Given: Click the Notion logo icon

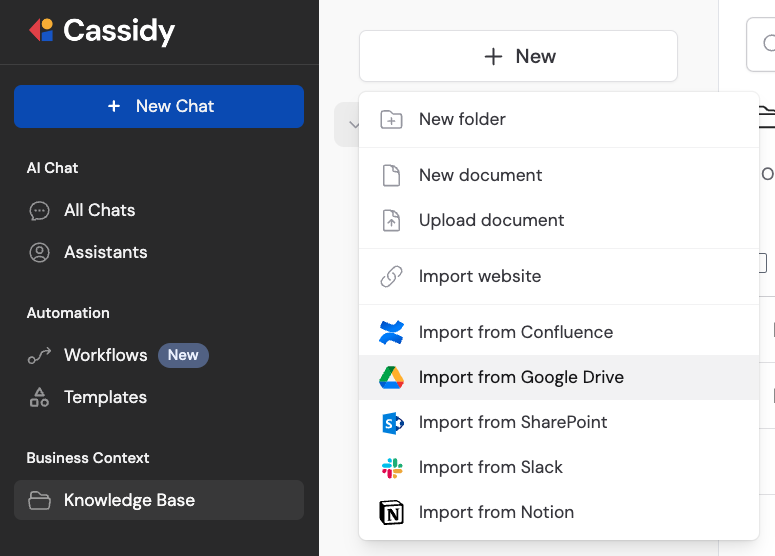Looking at the screenshot, I should point(391,513).
